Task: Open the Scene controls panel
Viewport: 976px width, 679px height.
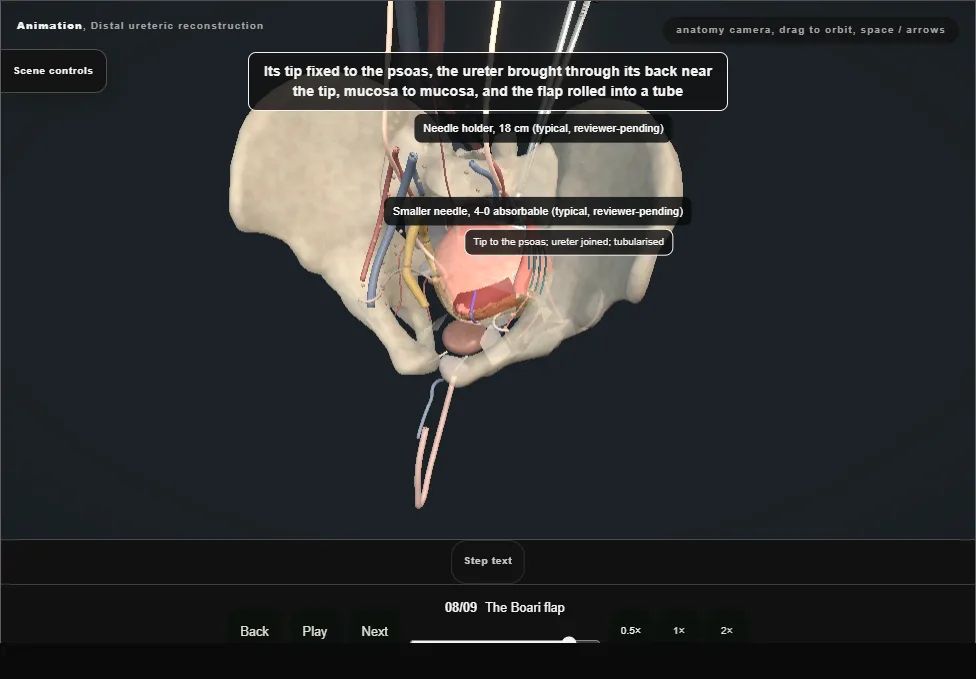Action: 54,71
